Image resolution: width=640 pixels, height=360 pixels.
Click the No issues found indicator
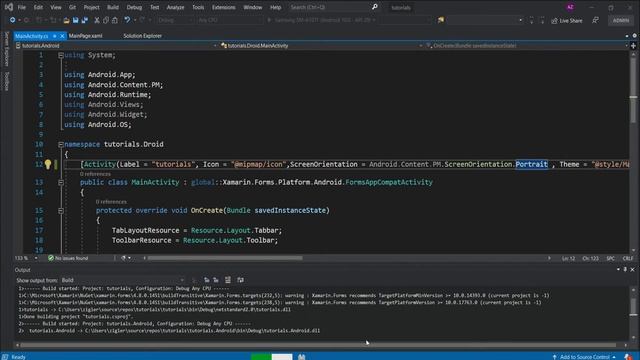[x=68, y=258]
